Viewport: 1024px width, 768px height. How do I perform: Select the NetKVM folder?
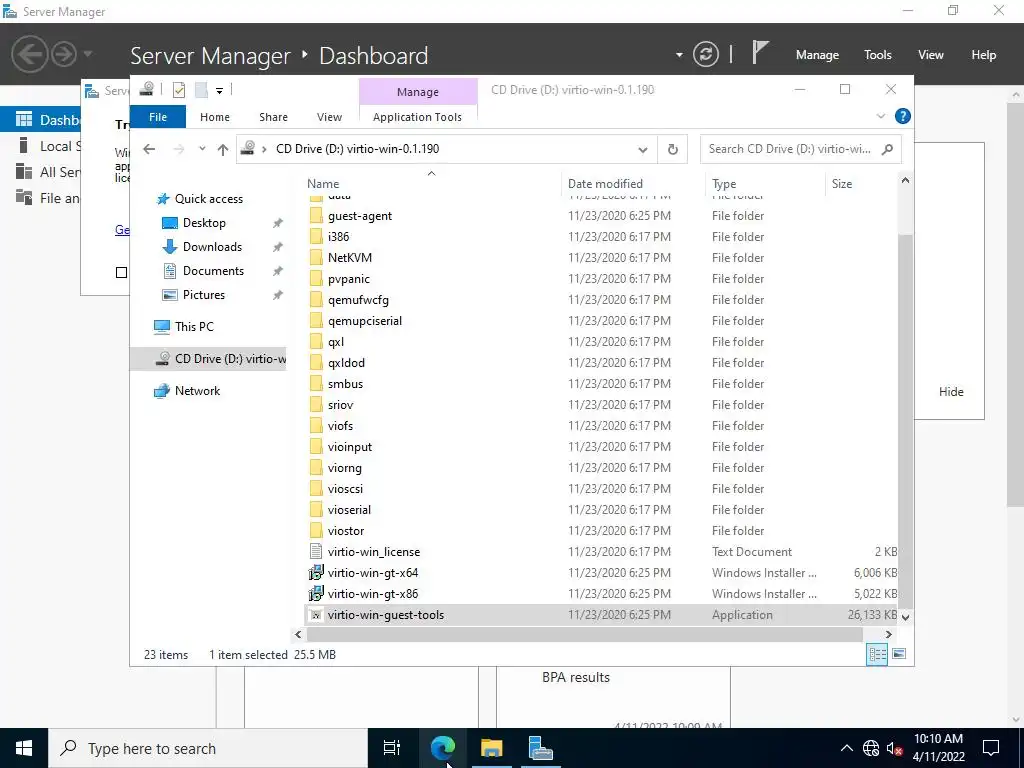(349, 257)
